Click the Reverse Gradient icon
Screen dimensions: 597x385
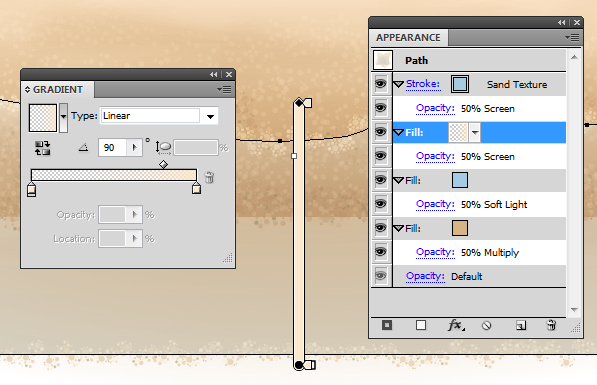(42, 148)
